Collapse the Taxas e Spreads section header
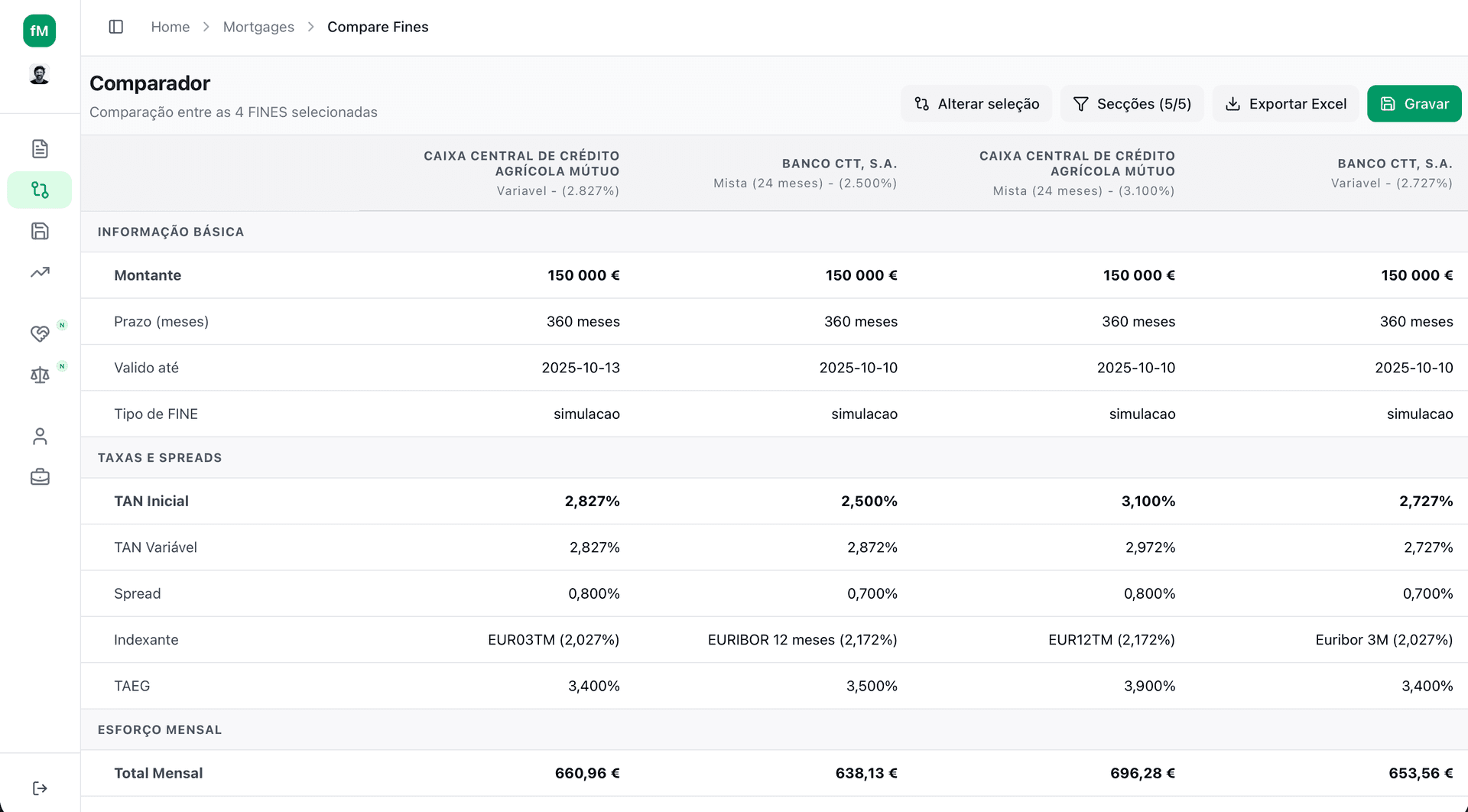The height and width of the screenshot is (812, 1468). pos(160,458)
